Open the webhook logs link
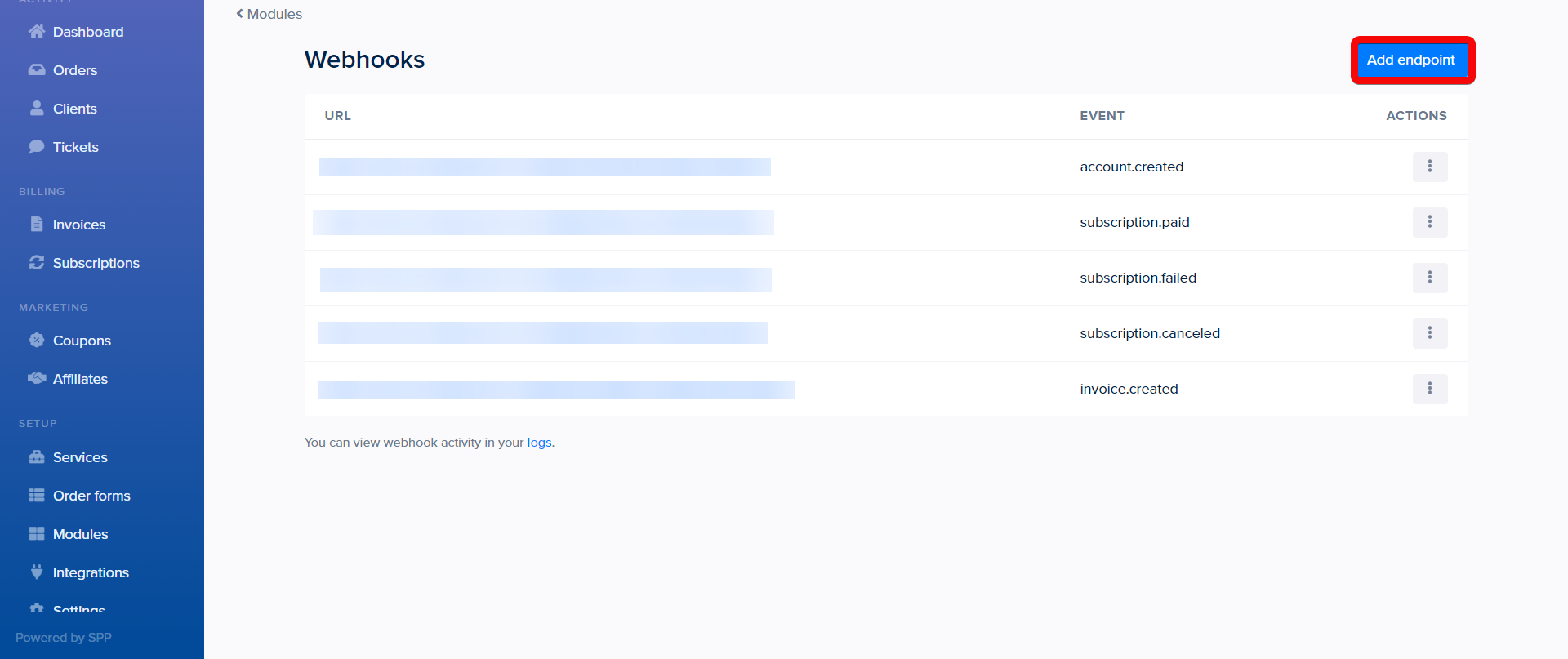The height and width of the screenshot is (659, 1568). pyautogui.click(x=539, y=443)
